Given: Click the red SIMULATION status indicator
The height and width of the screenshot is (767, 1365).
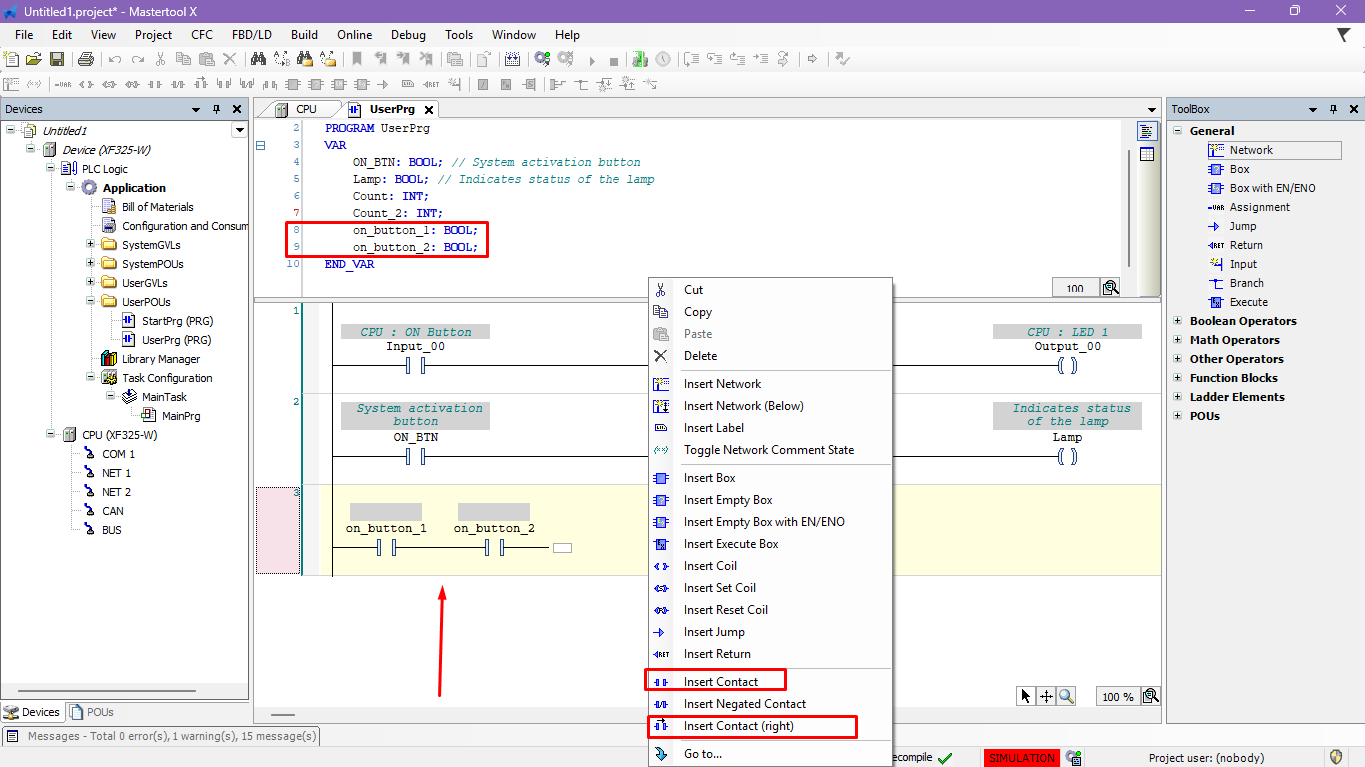Looking at the screenshot, I should pos(1021,758).
